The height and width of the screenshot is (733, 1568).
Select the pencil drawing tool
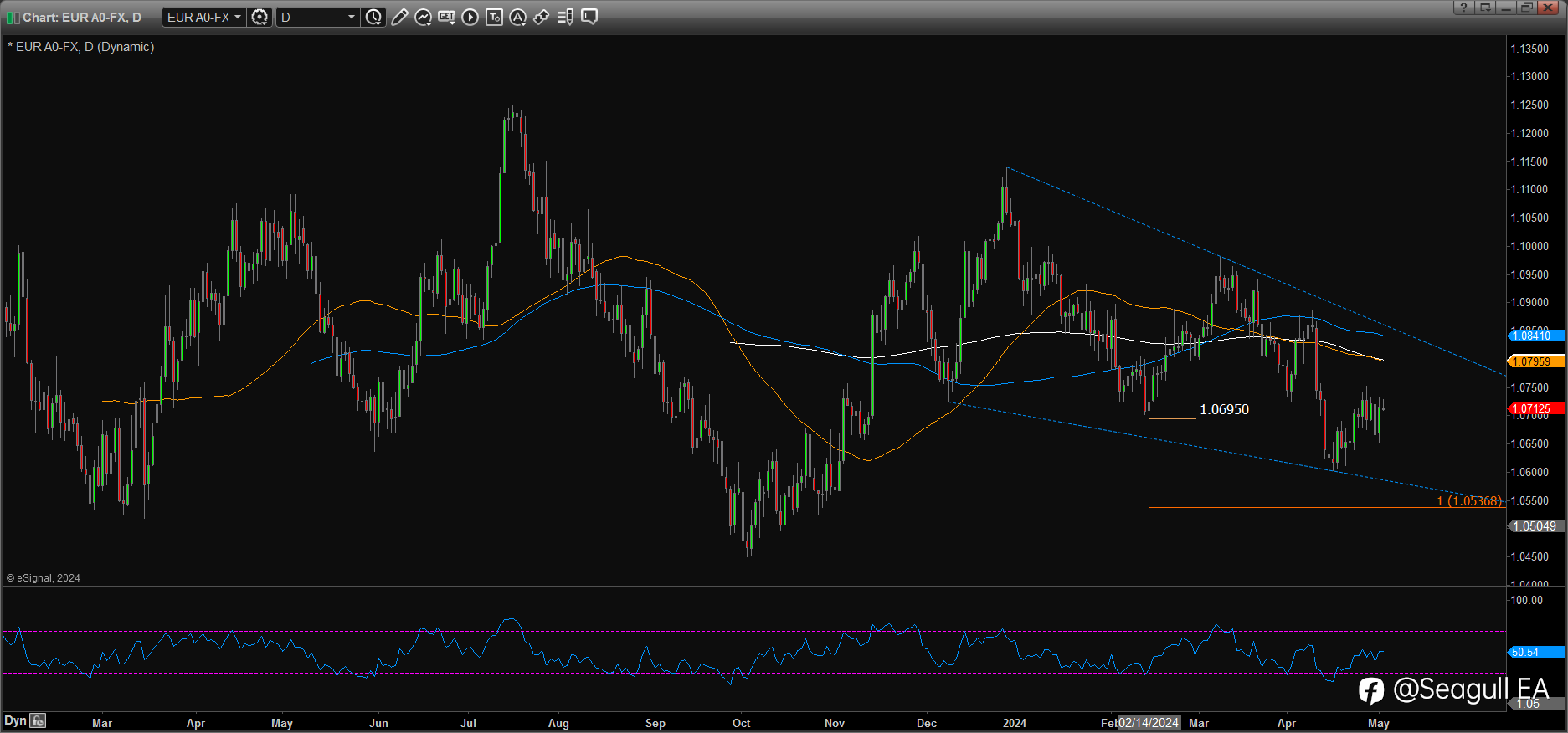click(x=399, y=17)
